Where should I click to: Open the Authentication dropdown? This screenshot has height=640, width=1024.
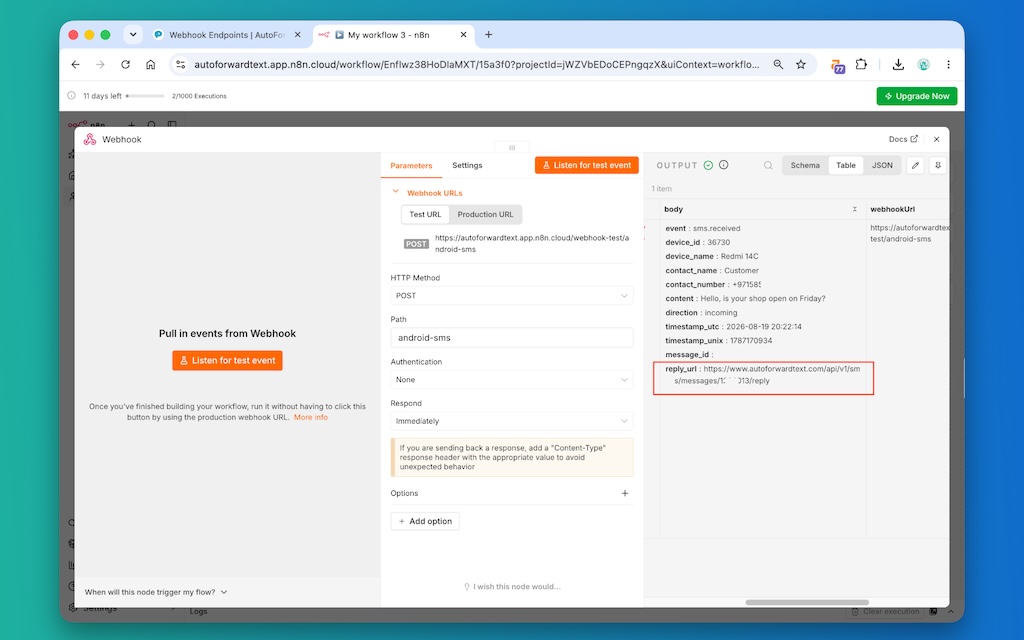511,379
